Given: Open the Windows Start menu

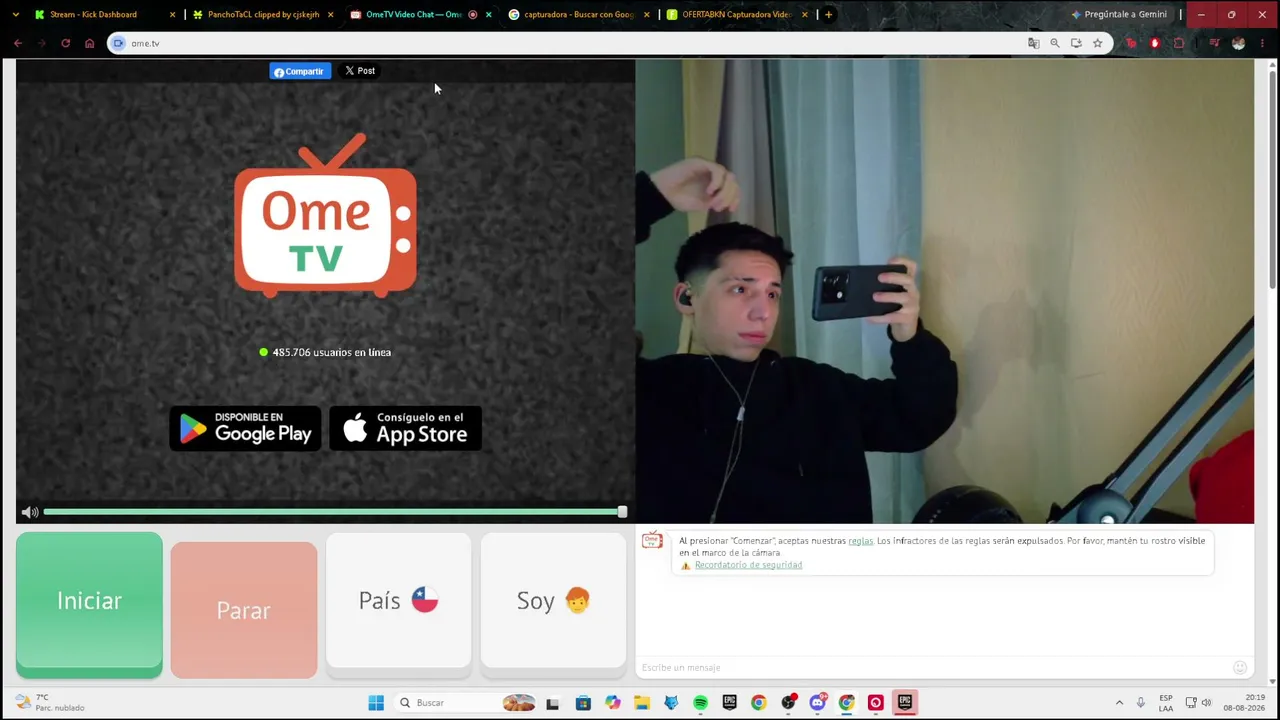Looking at the screenshot, I should click(376, 703).
